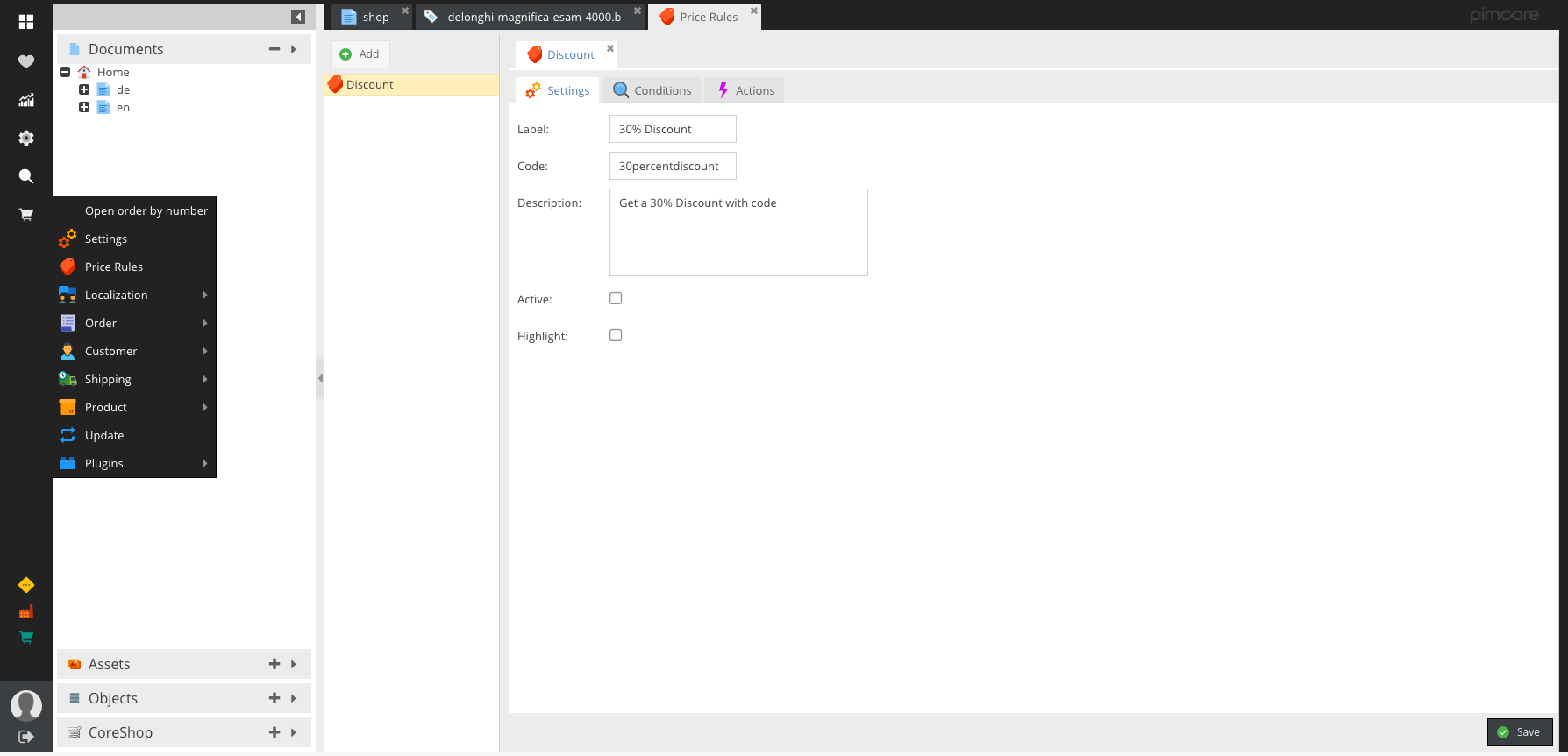Open the Product submenu

click(134, 407)
